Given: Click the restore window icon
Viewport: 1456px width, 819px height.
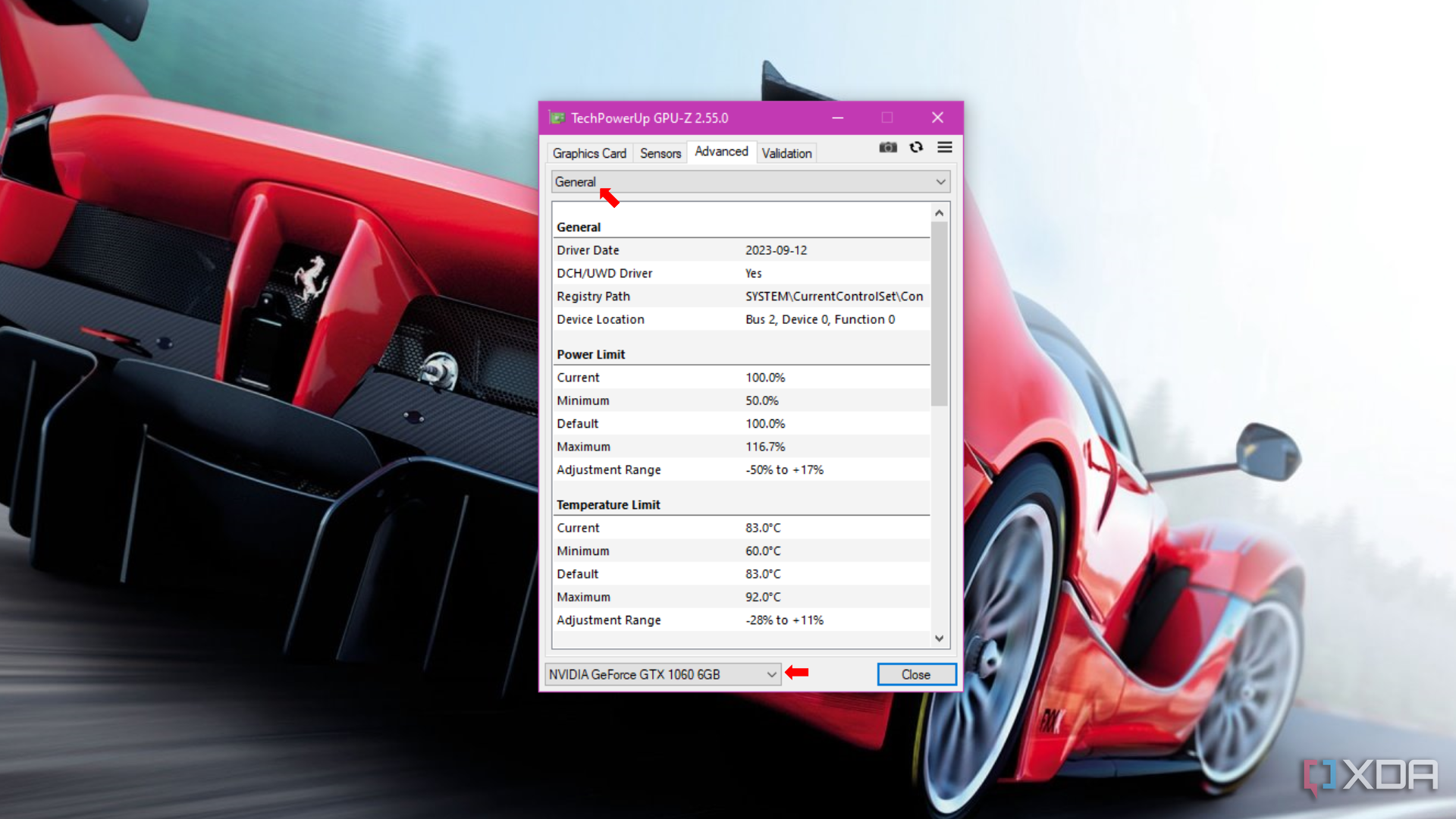Looking at the screenshot, I should pyautogui.click(x=887, y=117).
